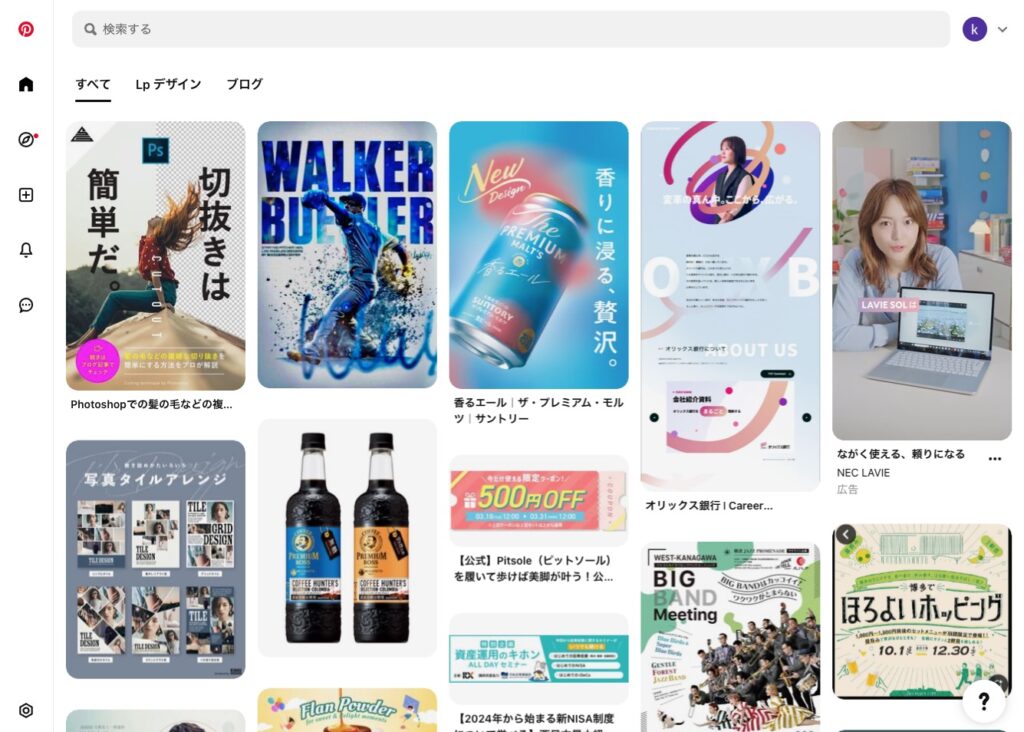Click the help question mark button
Viewport: 1024px width, 732px height.
pyautogui.click(x=984, y=701)
